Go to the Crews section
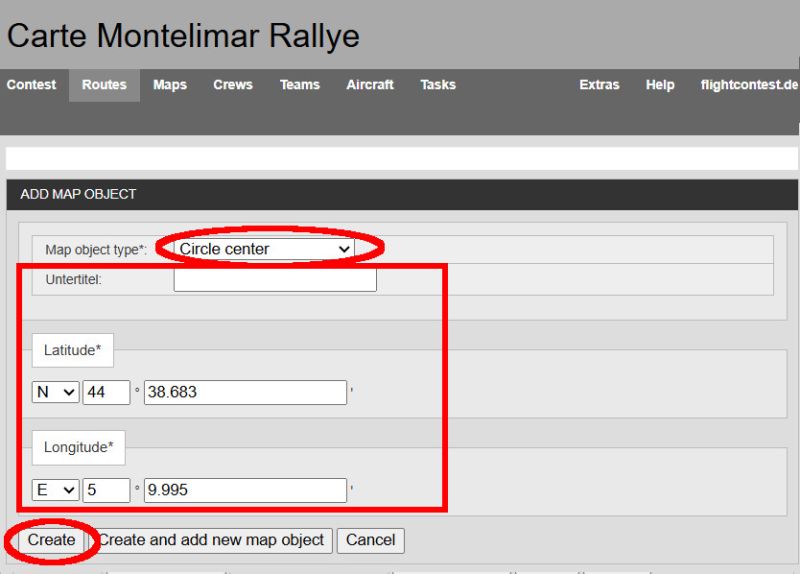The image size is (800, 574). point(233,85)
